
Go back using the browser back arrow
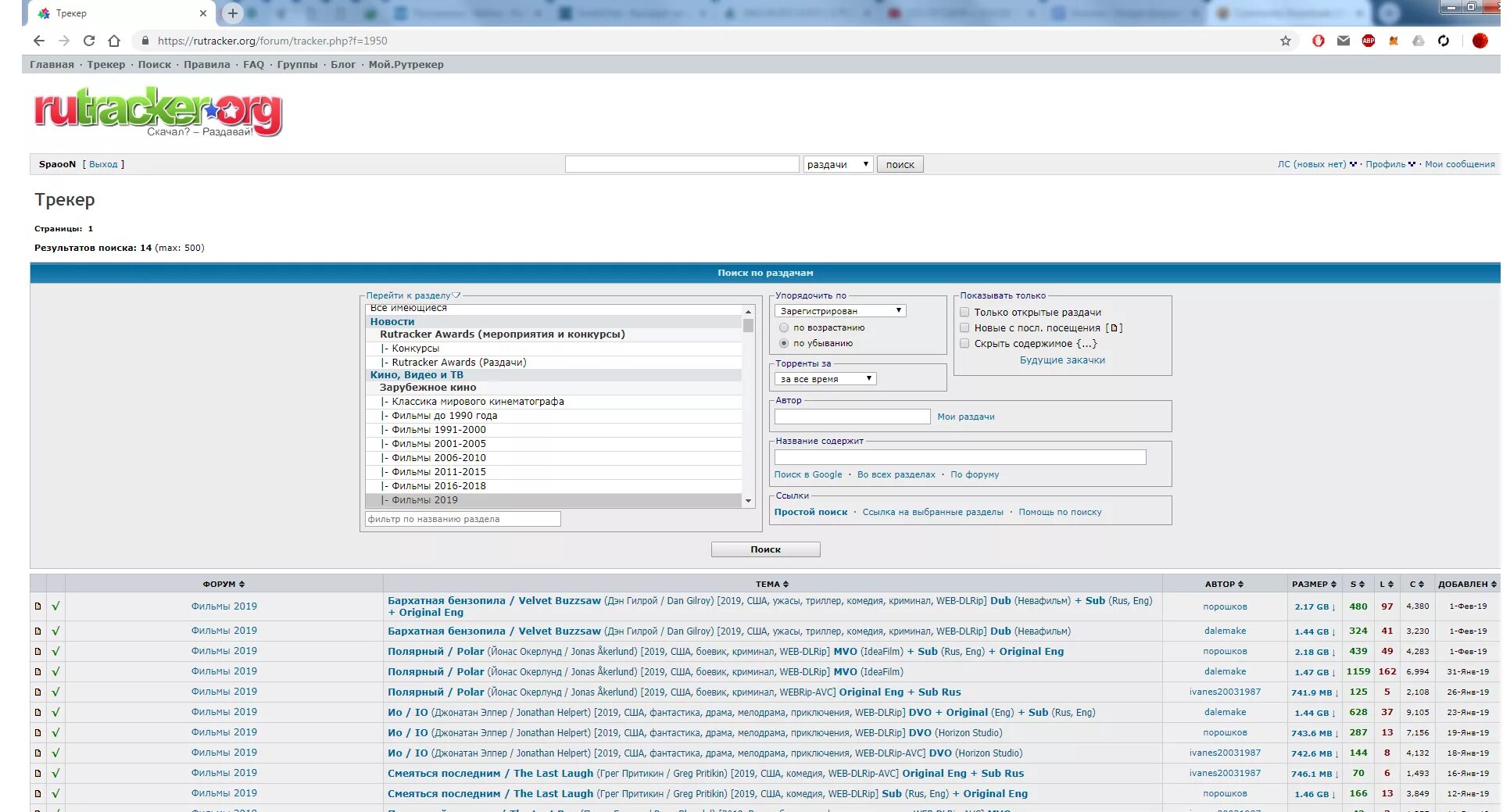coord(39,41)
